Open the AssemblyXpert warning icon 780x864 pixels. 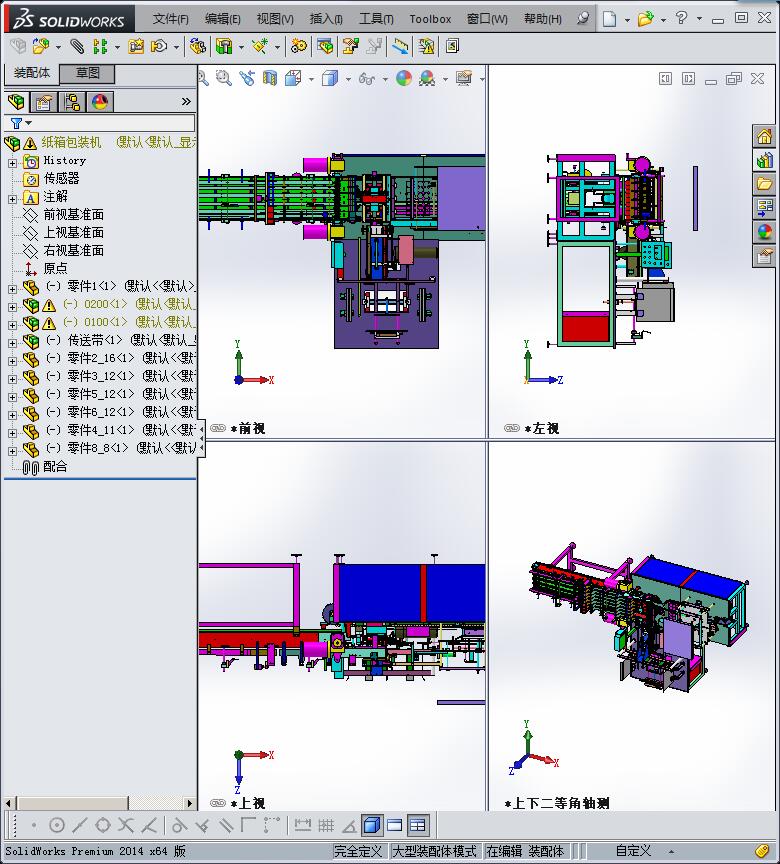[426, 46]
